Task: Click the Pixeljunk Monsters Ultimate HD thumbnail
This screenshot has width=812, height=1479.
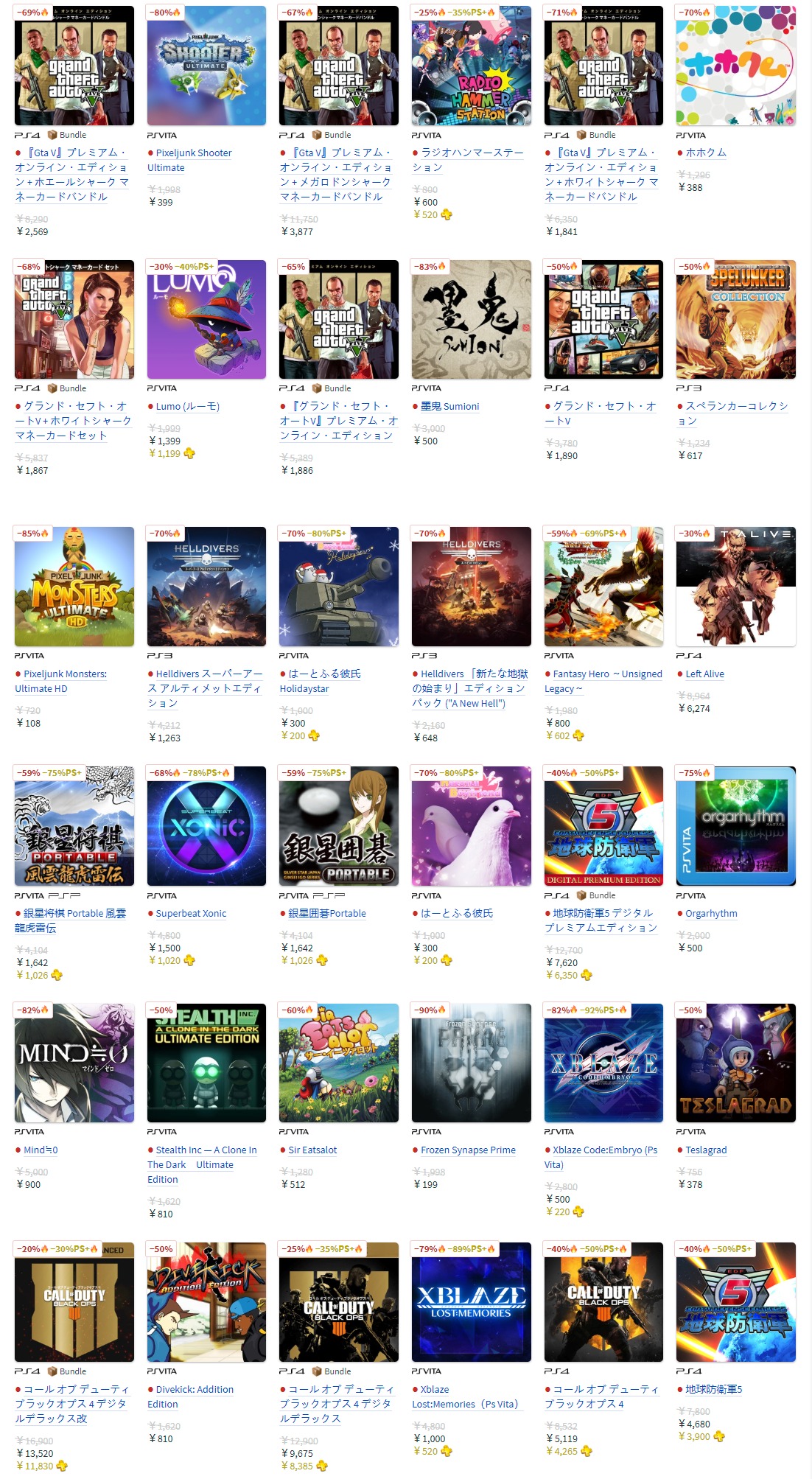Action: [x=74, y=587]
